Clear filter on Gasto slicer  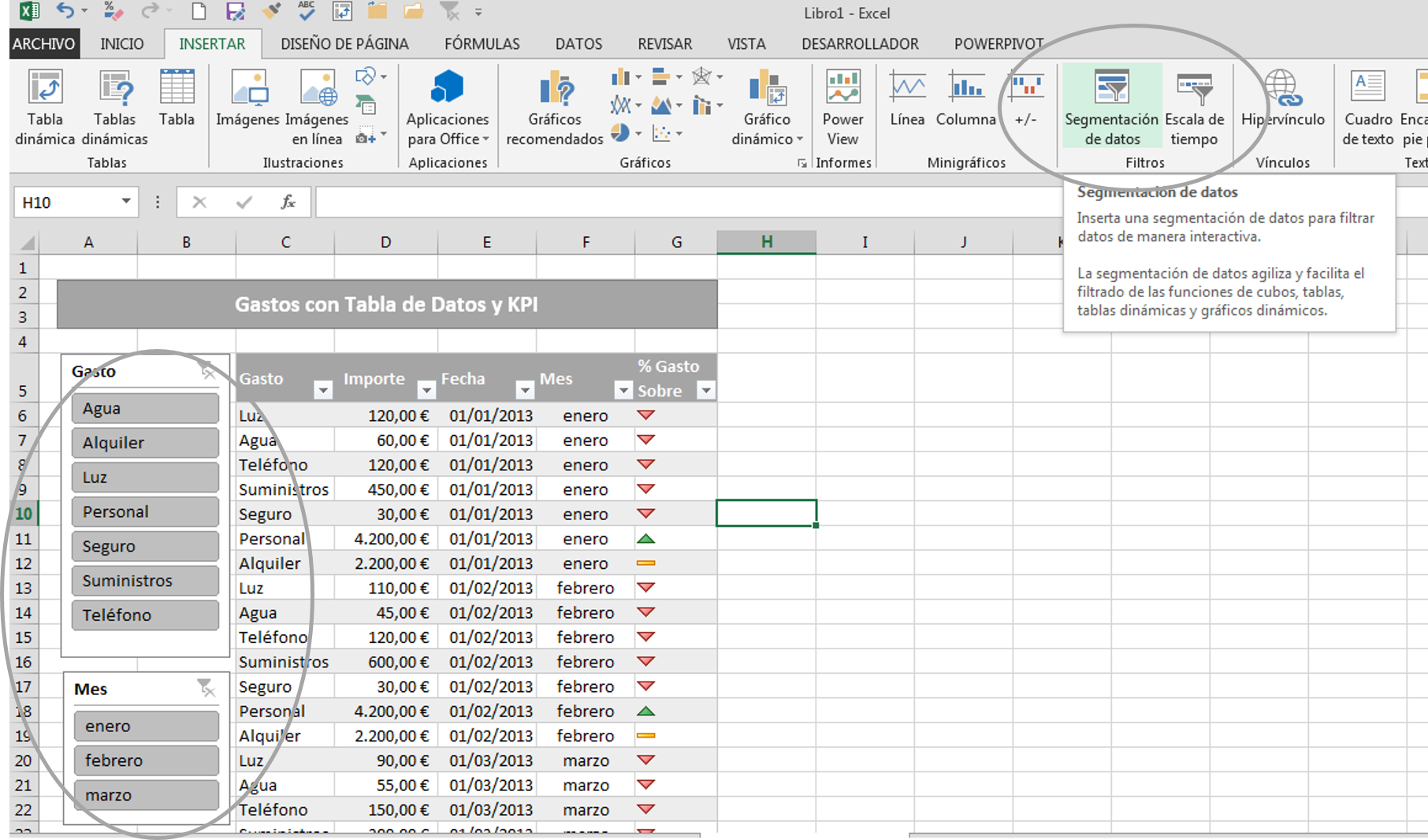point(207,370)
